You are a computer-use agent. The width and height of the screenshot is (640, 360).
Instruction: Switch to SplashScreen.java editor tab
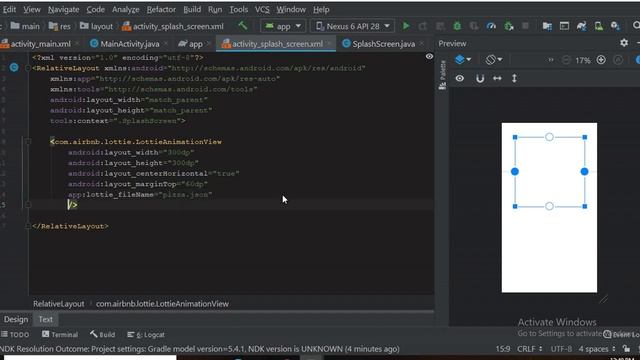[x=383, y=44]
